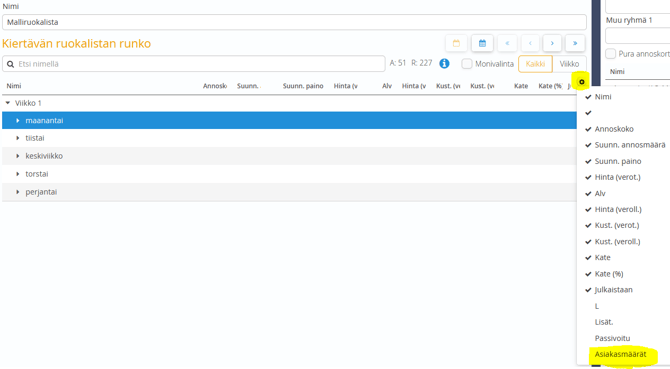Click the Muu ryhmä 1 input field
The width and height of the screenshot is (670, 369).
click(x=638, y=36)
